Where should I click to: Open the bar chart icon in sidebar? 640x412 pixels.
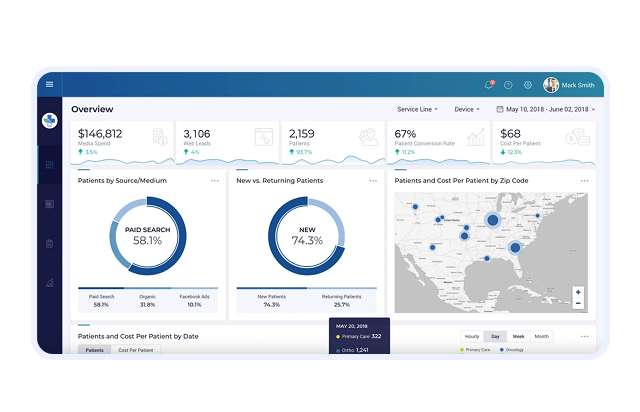coord(50,283)
